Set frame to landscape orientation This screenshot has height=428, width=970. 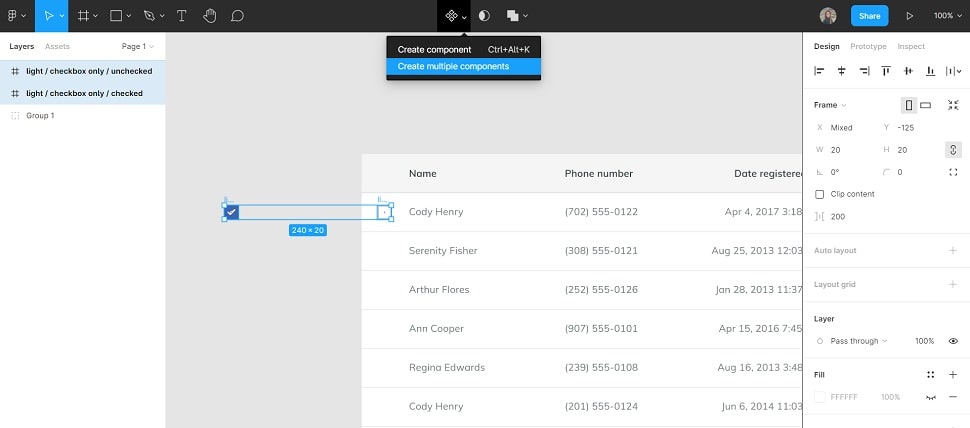pyautogui.click(x=925, y=105)
